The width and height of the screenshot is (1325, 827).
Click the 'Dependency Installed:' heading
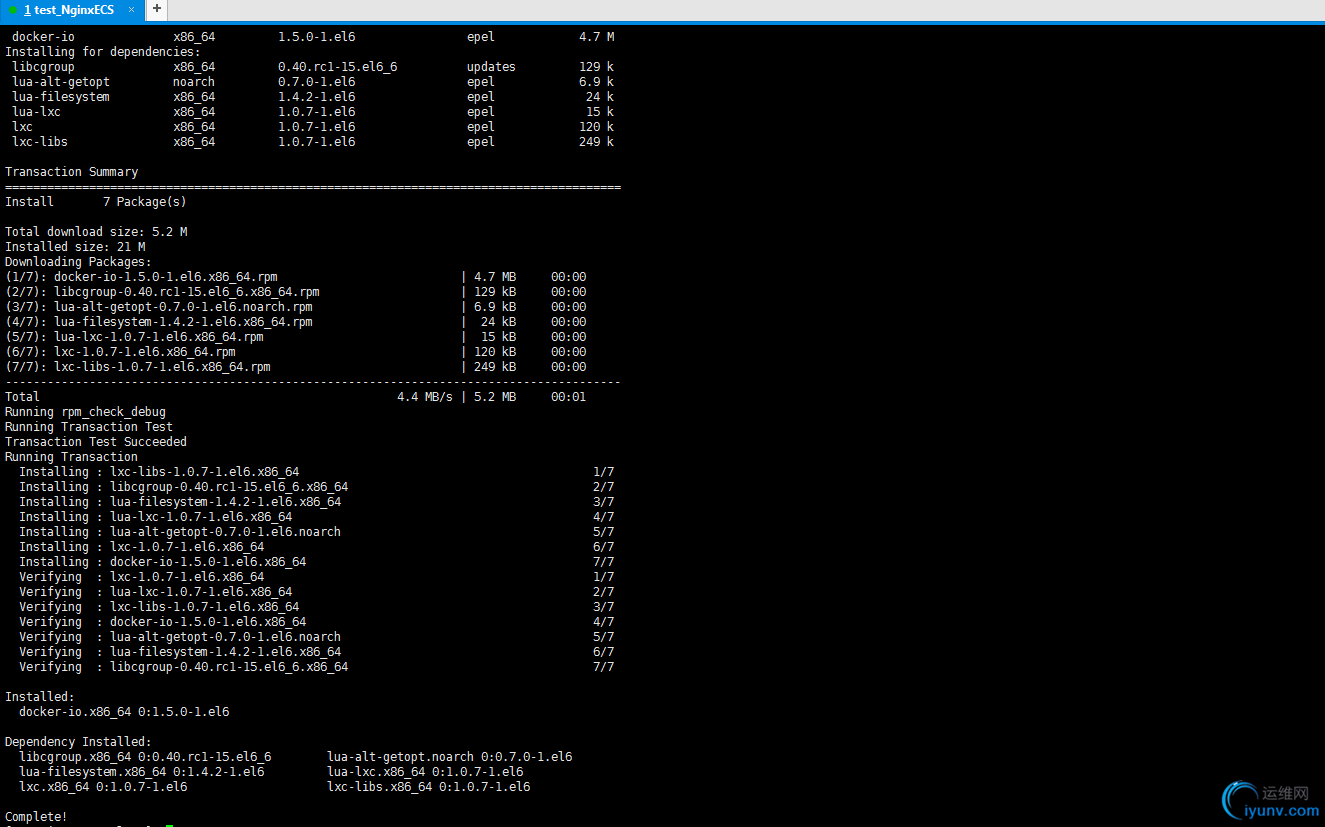coord(79,742)
